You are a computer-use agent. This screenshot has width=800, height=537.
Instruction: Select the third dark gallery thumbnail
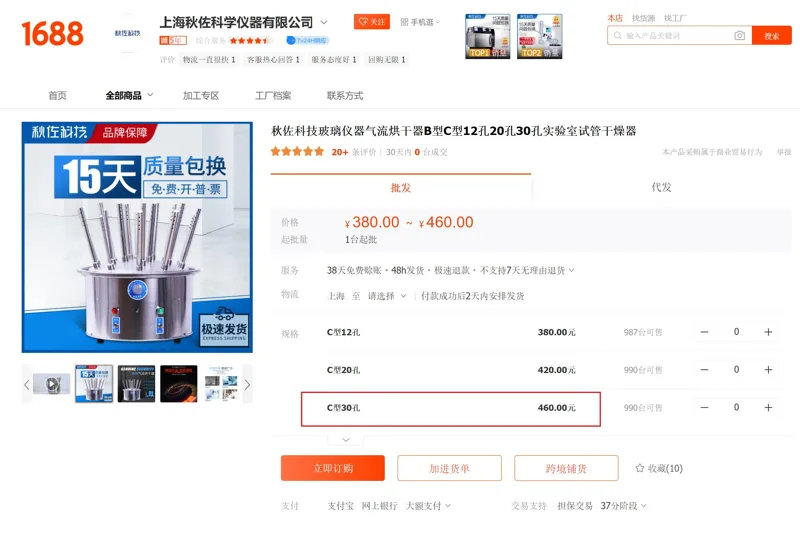pos(136,383)
